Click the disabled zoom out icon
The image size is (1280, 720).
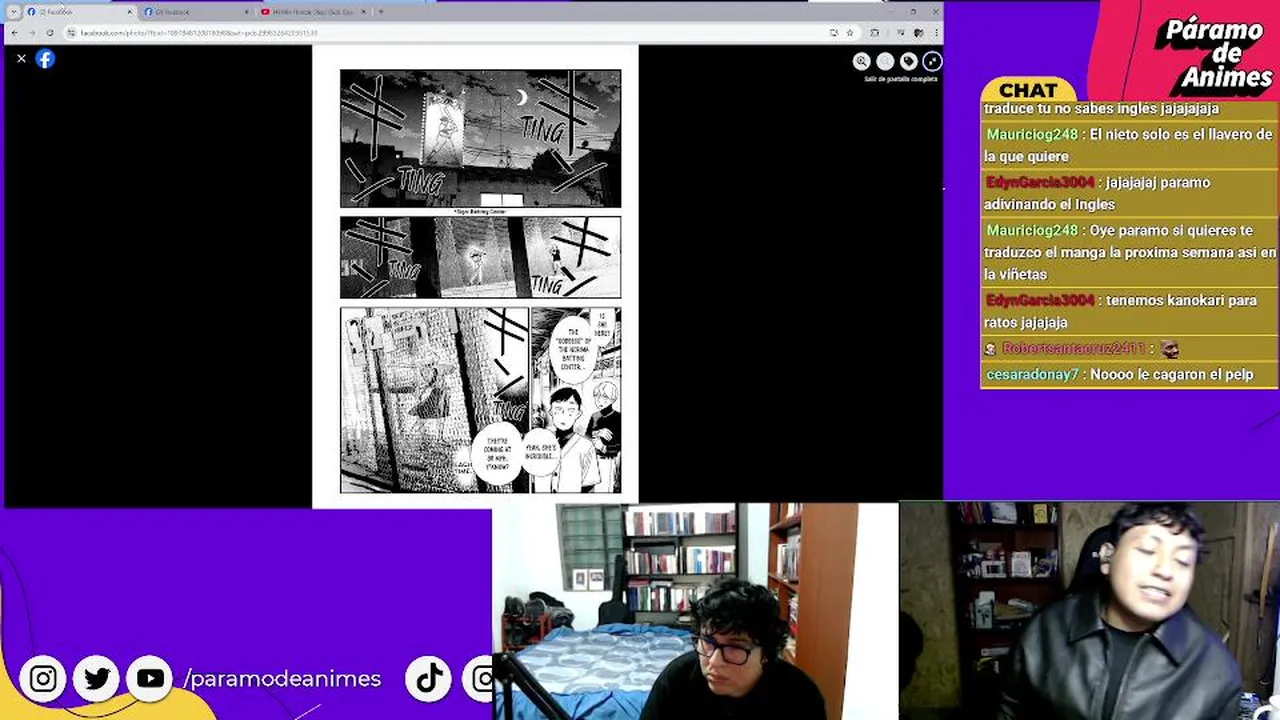tap(885, 61)
